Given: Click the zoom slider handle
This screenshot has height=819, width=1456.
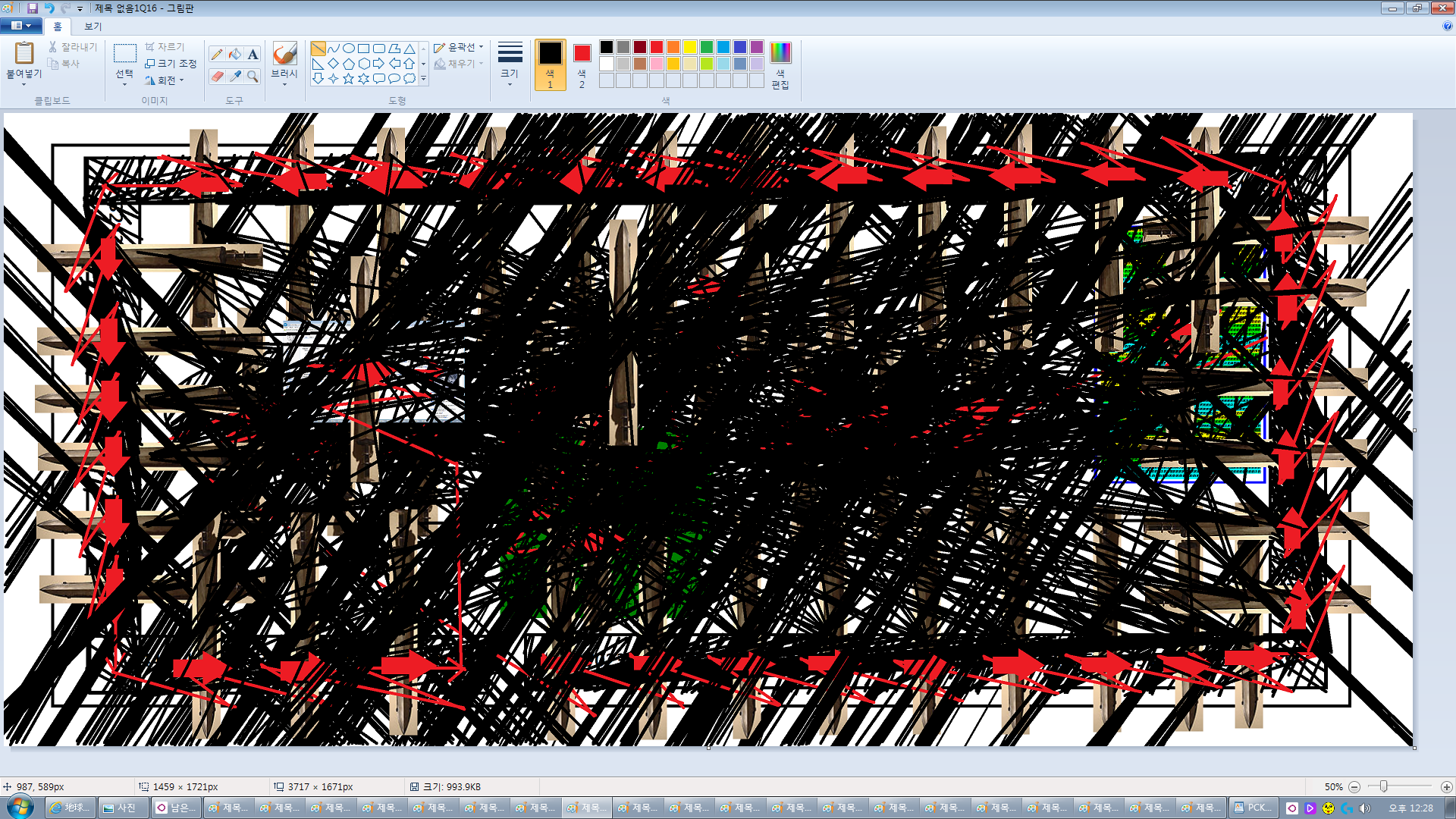Looking at the screenshot, I should 1383,787.
